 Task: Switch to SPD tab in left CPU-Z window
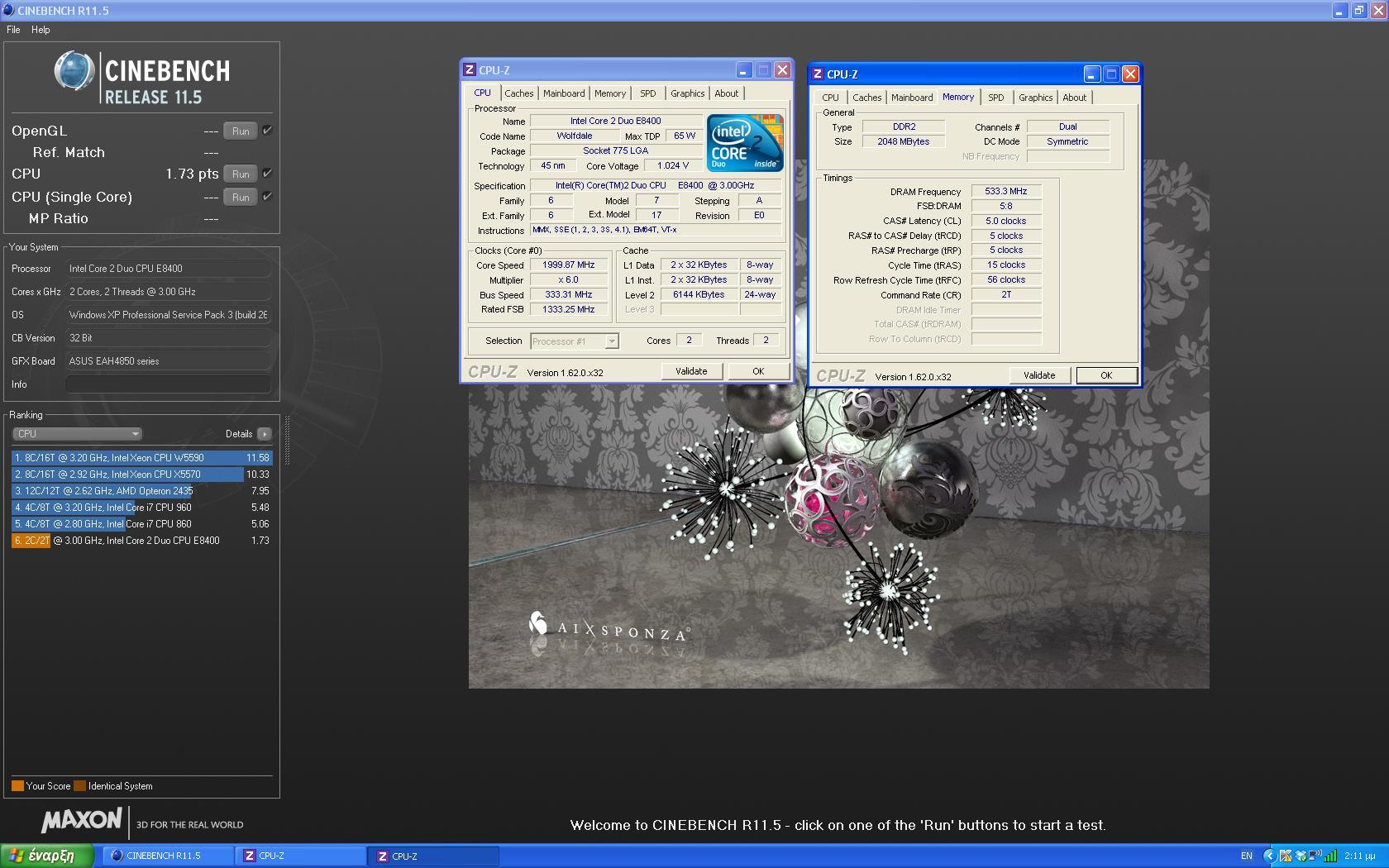[648, 93]
